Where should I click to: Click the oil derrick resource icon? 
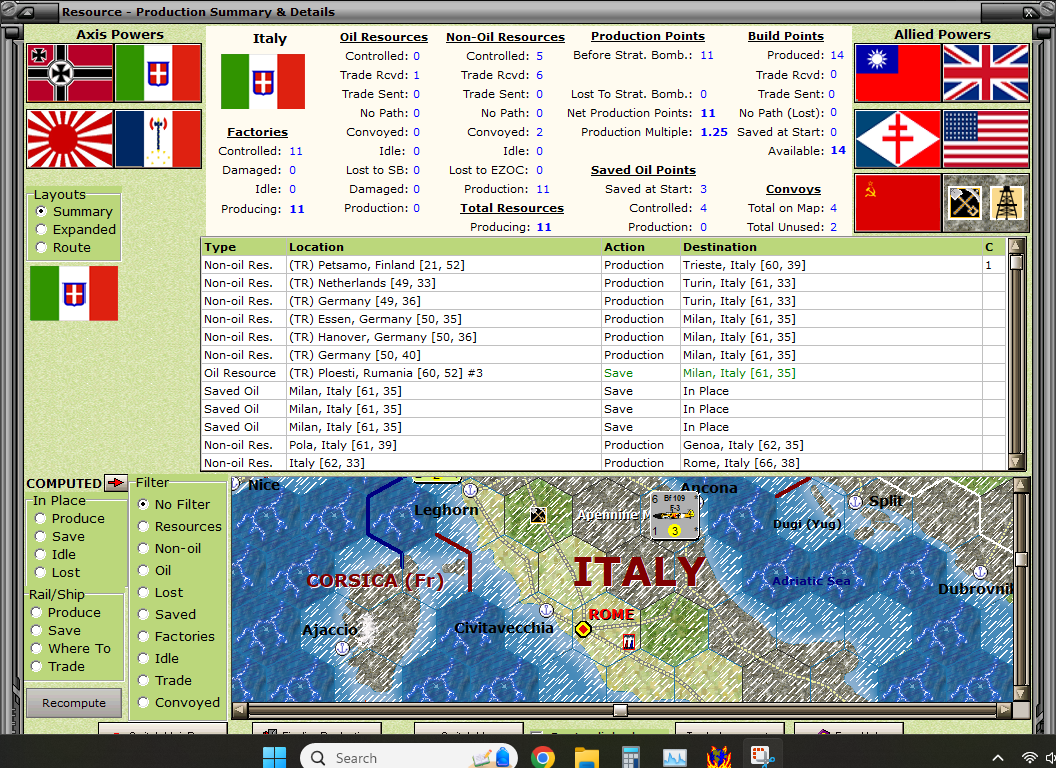[x=1007, y=203]
